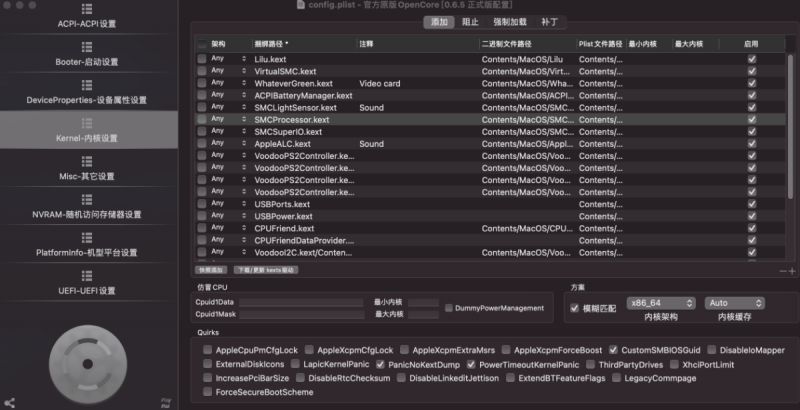Disable the AppleALC.kext enabled checkbox
This screenshot has height=410, width=800.
click(x=752, y=144)
